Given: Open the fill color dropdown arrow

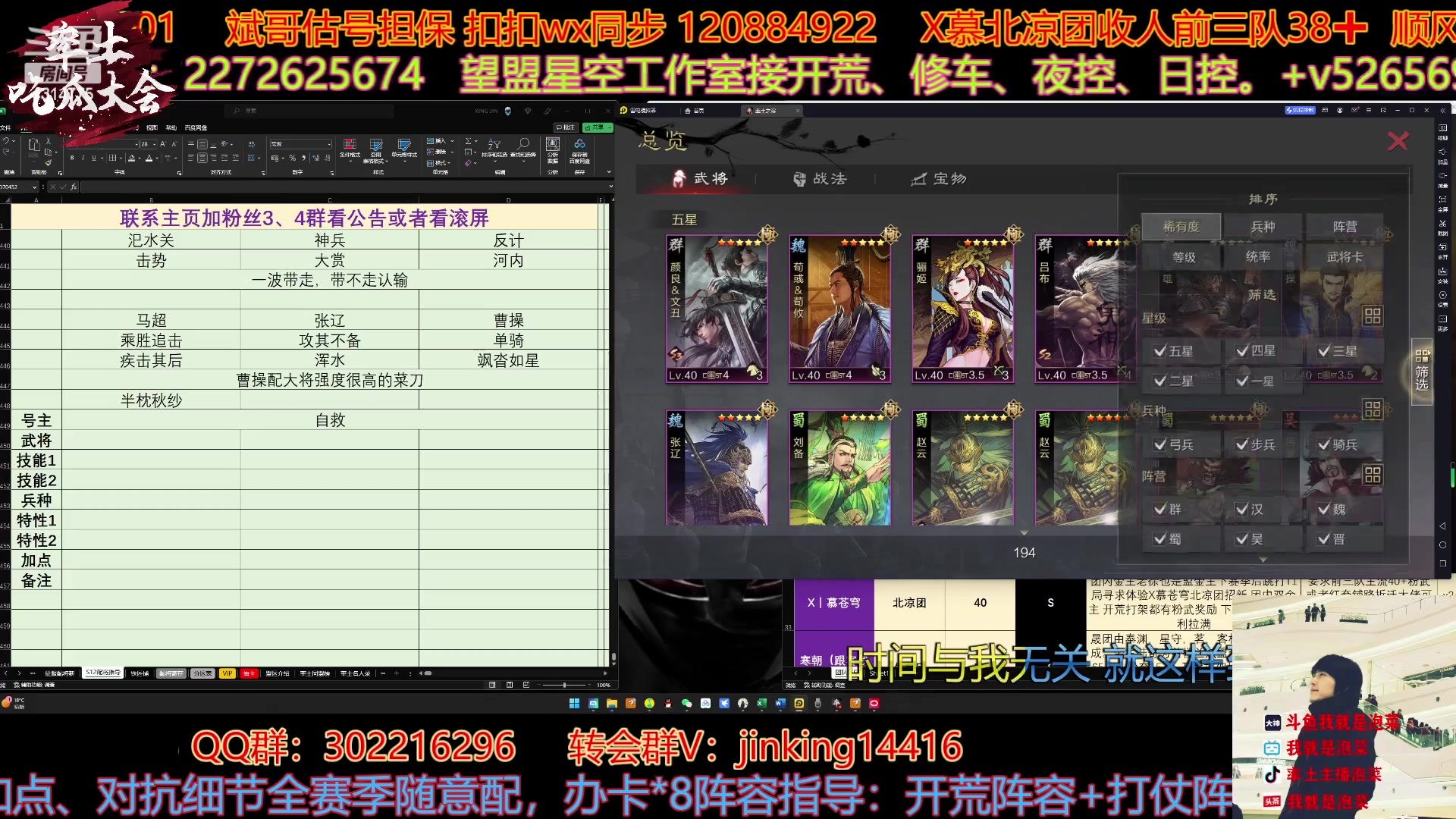Looking at the screenshot, I should (x=140, y=158).
